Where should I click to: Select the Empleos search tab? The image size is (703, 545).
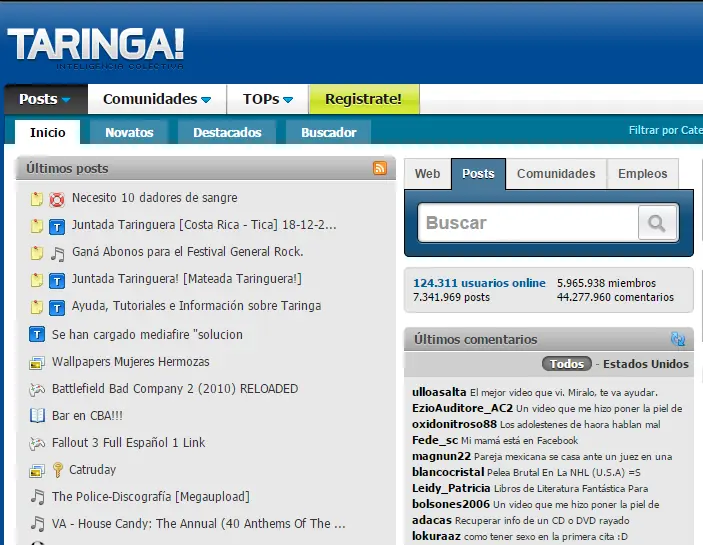[642, 173]
